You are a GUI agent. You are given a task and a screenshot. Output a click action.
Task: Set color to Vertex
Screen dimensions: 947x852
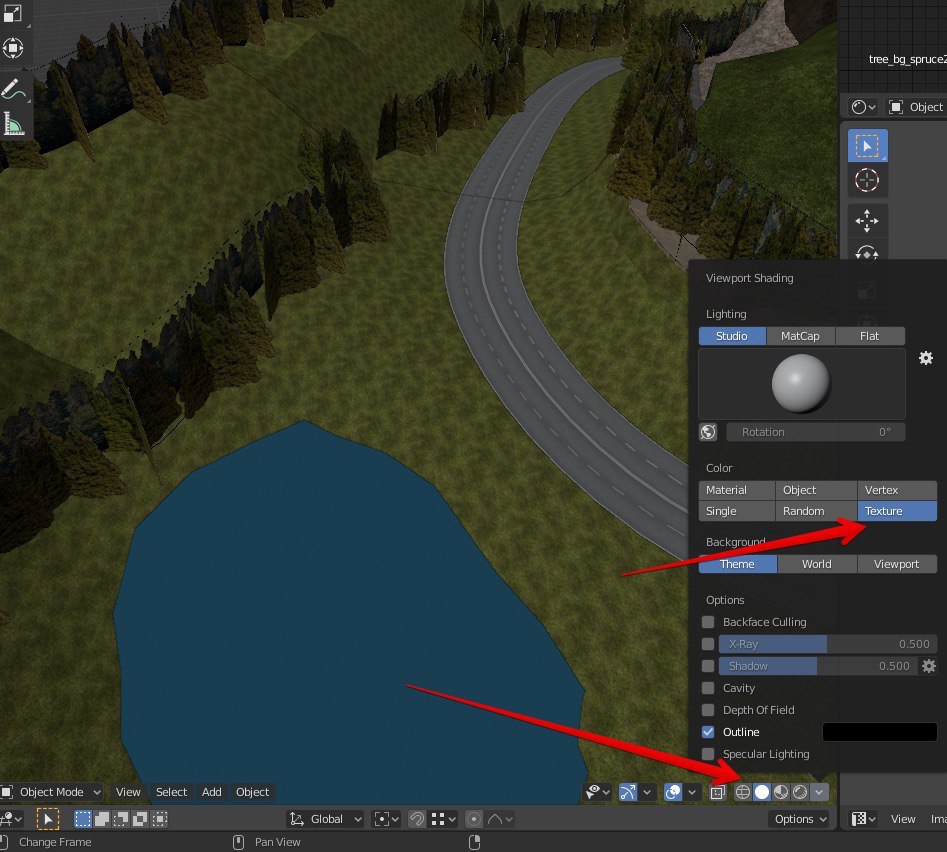[x=897, y=490]
